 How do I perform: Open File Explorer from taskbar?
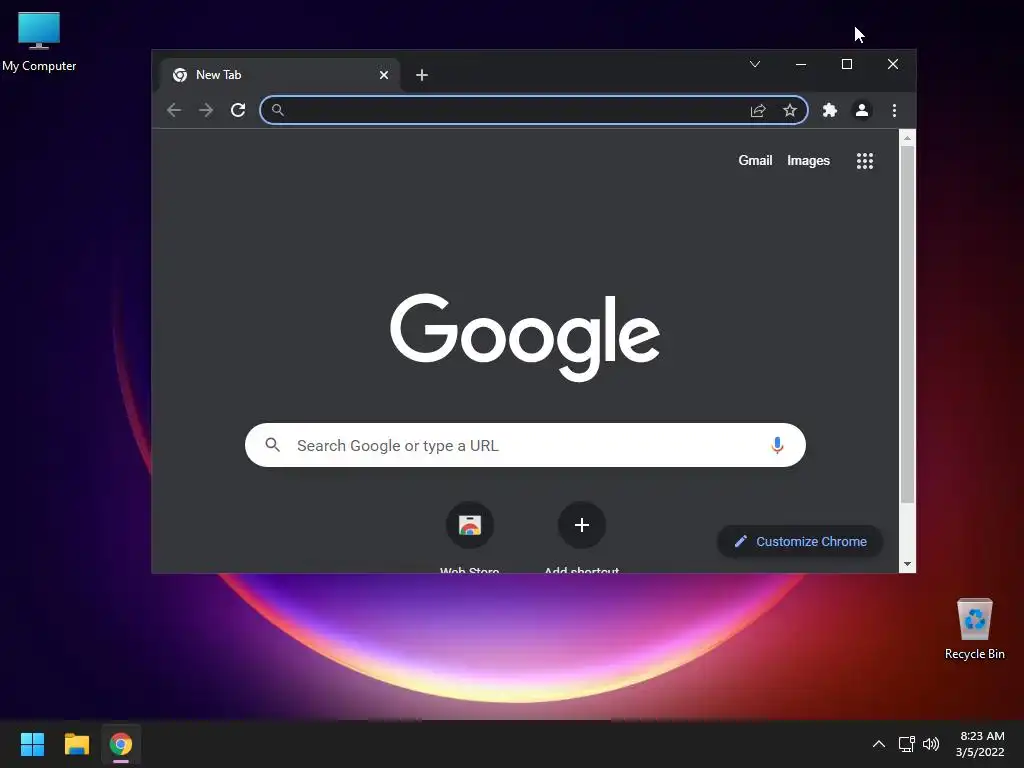tap(76, 744)
